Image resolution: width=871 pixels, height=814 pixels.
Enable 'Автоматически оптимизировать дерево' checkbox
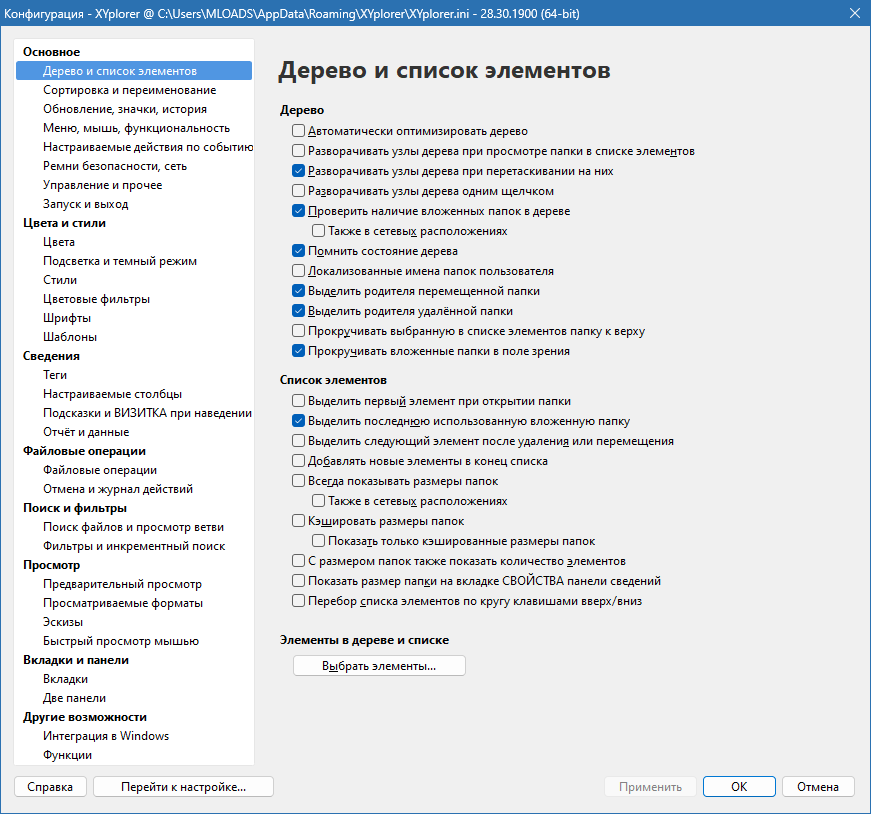tap(298, 131)
